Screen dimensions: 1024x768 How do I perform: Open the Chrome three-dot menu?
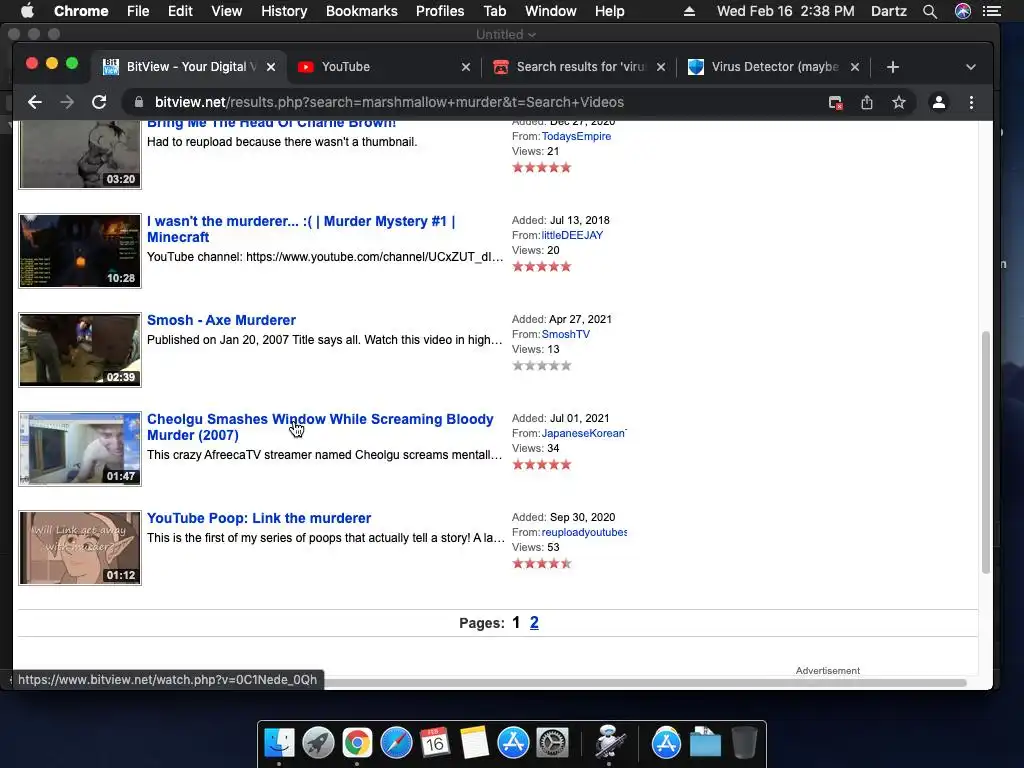pyautogui.click(x=971, y=103)
